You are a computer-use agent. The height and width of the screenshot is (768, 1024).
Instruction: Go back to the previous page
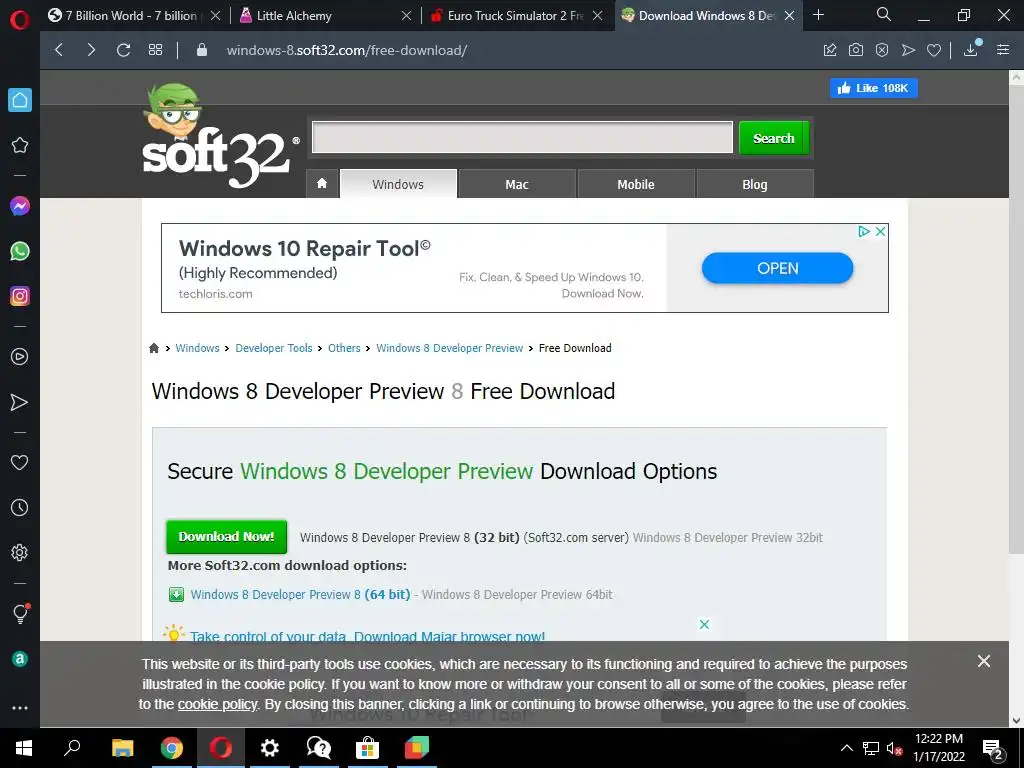[59, 50]
